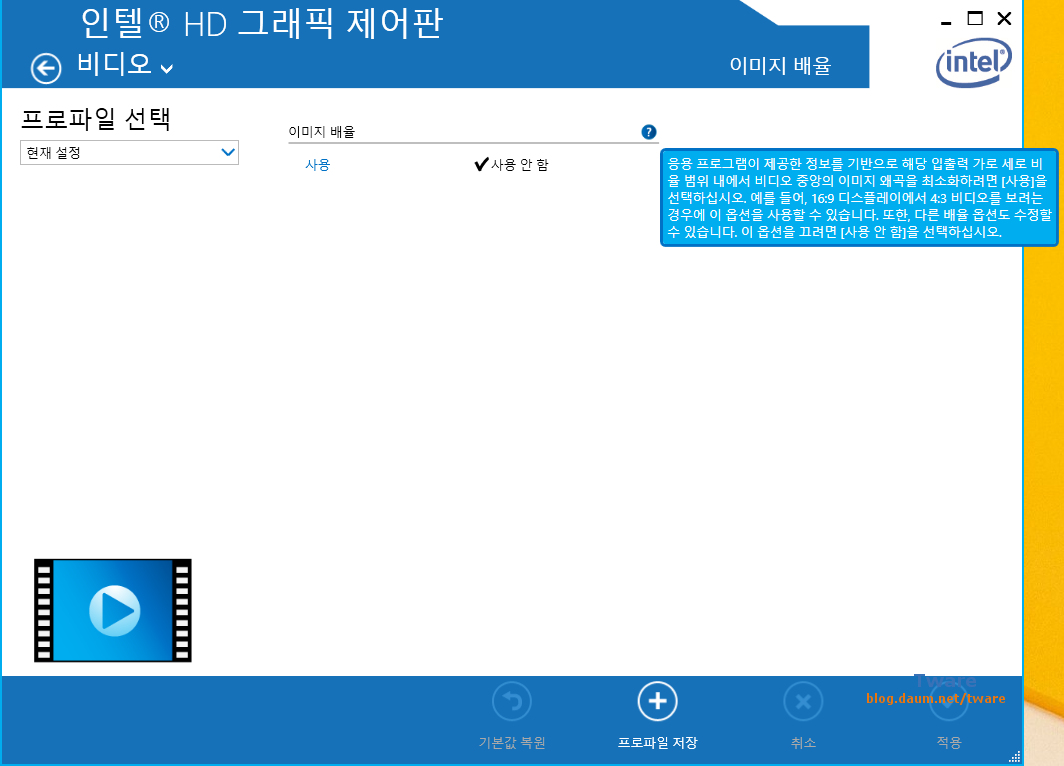Maximize the control panel window
This screenshot has height=766, width=1064.
coord(975,19)
